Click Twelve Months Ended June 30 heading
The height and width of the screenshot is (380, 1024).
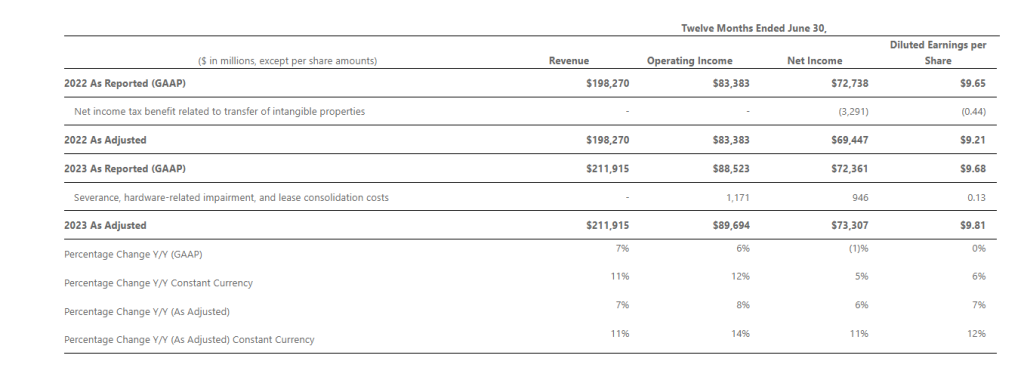pyautogui.click(x=754, y=28)
